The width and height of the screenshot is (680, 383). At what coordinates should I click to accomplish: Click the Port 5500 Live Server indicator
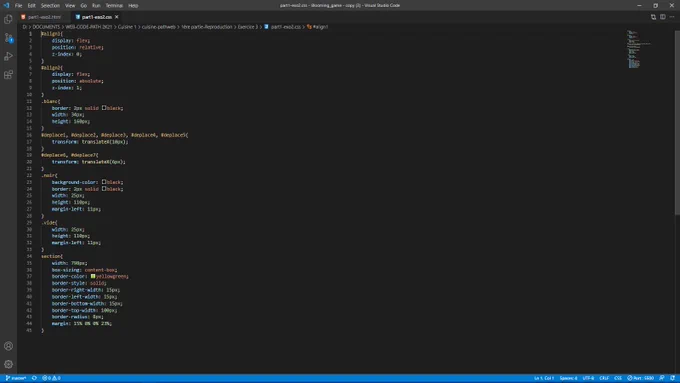641,378
